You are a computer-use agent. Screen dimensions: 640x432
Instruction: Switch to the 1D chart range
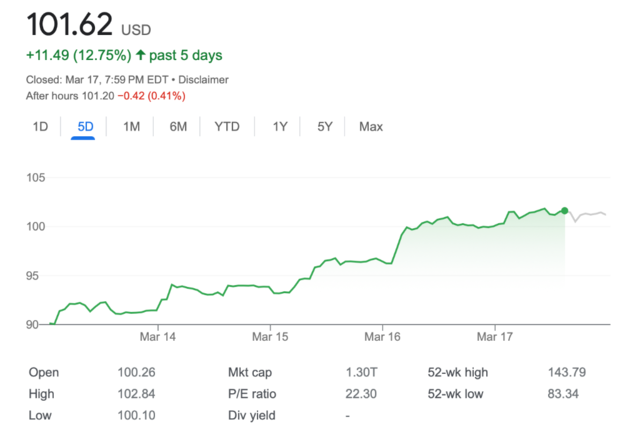40,127
